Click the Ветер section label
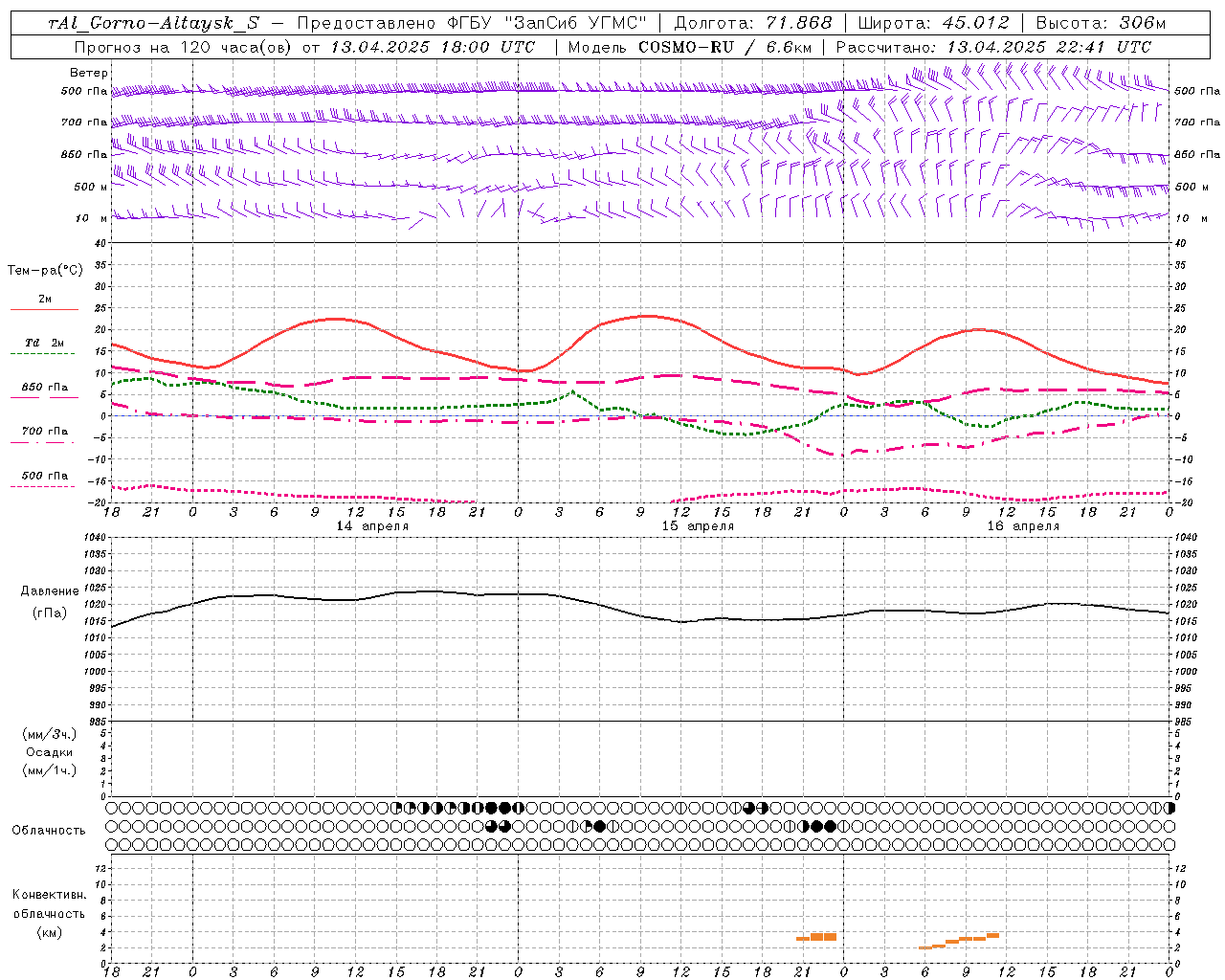Screen dimensions: 1225x980 [89, 73]
